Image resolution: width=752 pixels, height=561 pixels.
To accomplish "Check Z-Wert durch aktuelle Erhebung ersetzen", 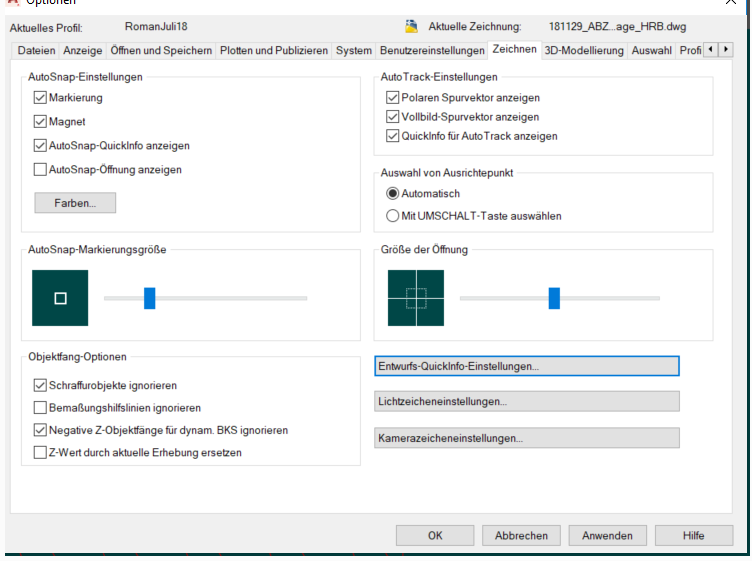I will (40, 453).
